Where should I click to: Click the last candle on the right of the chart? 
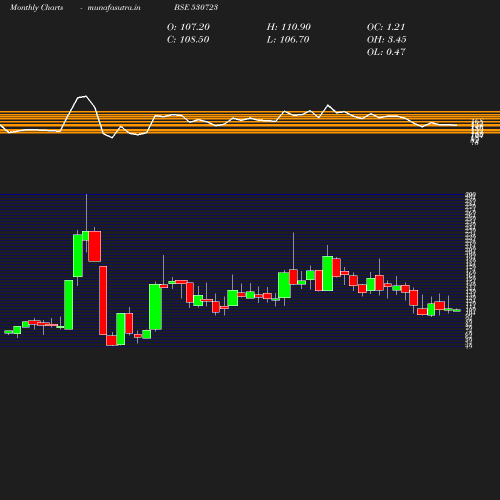point(457,310)
